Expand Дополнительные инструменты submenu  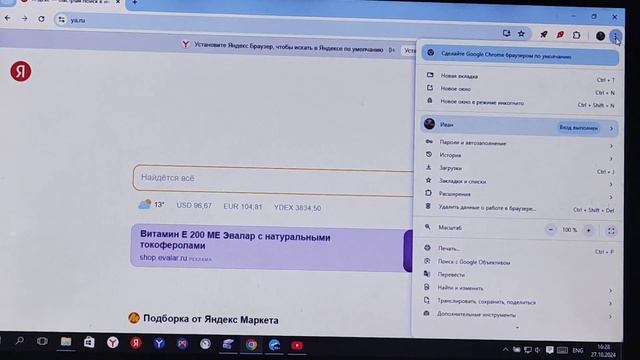pyautogui.click(x=518, y=315)
